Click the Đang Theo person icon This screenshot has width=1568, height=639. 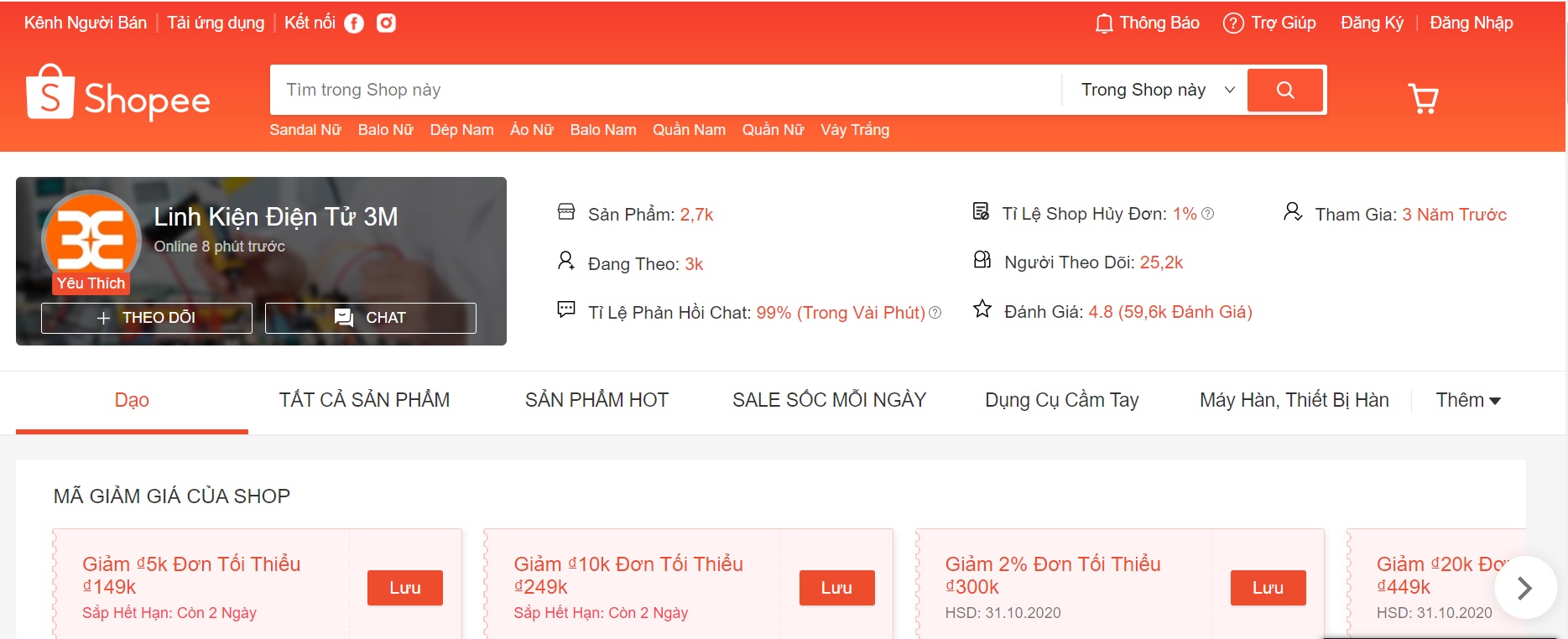(x=566, y=262)
